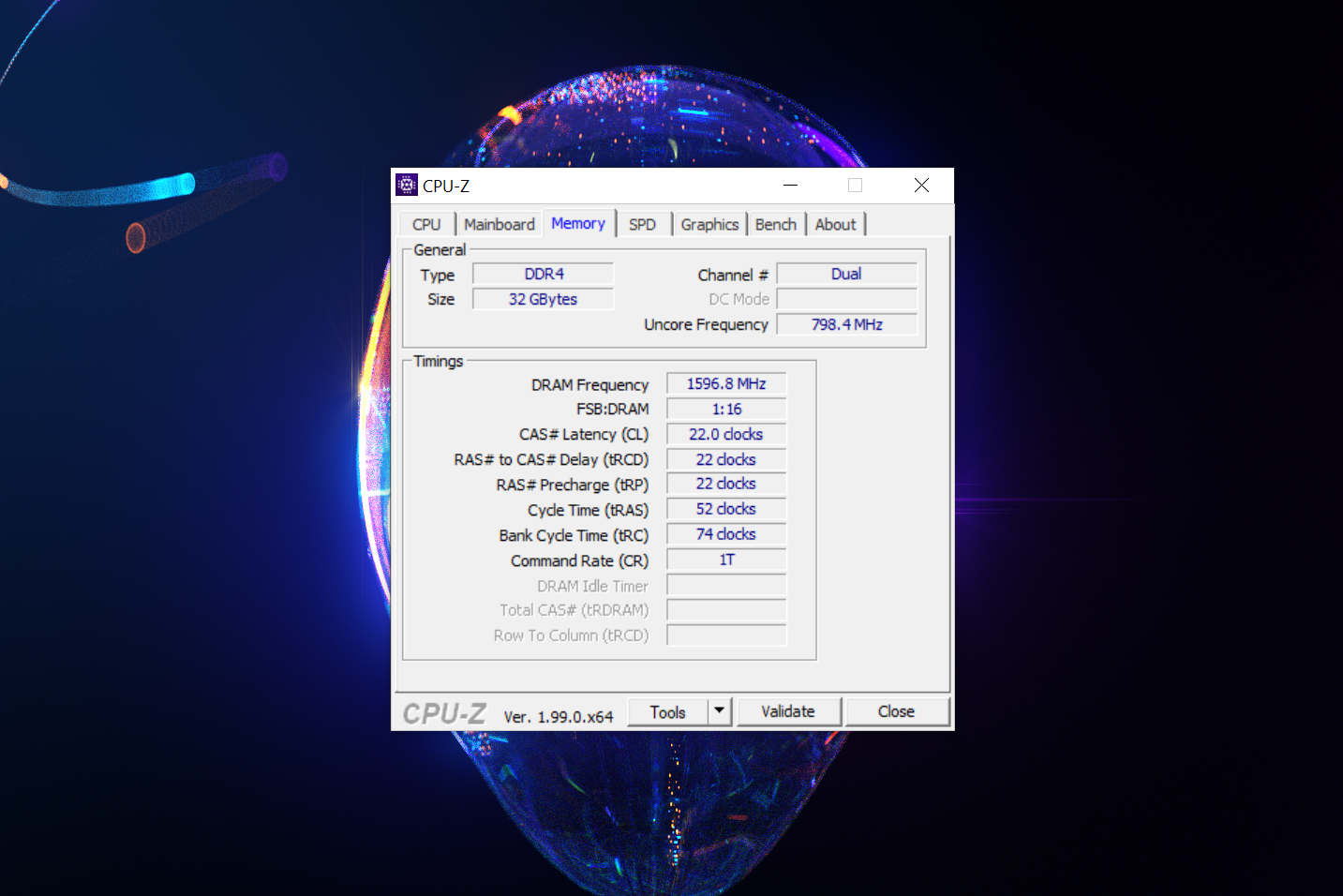
Task: Select the 52 clocks tRAS value
Action: coord(726,509)
